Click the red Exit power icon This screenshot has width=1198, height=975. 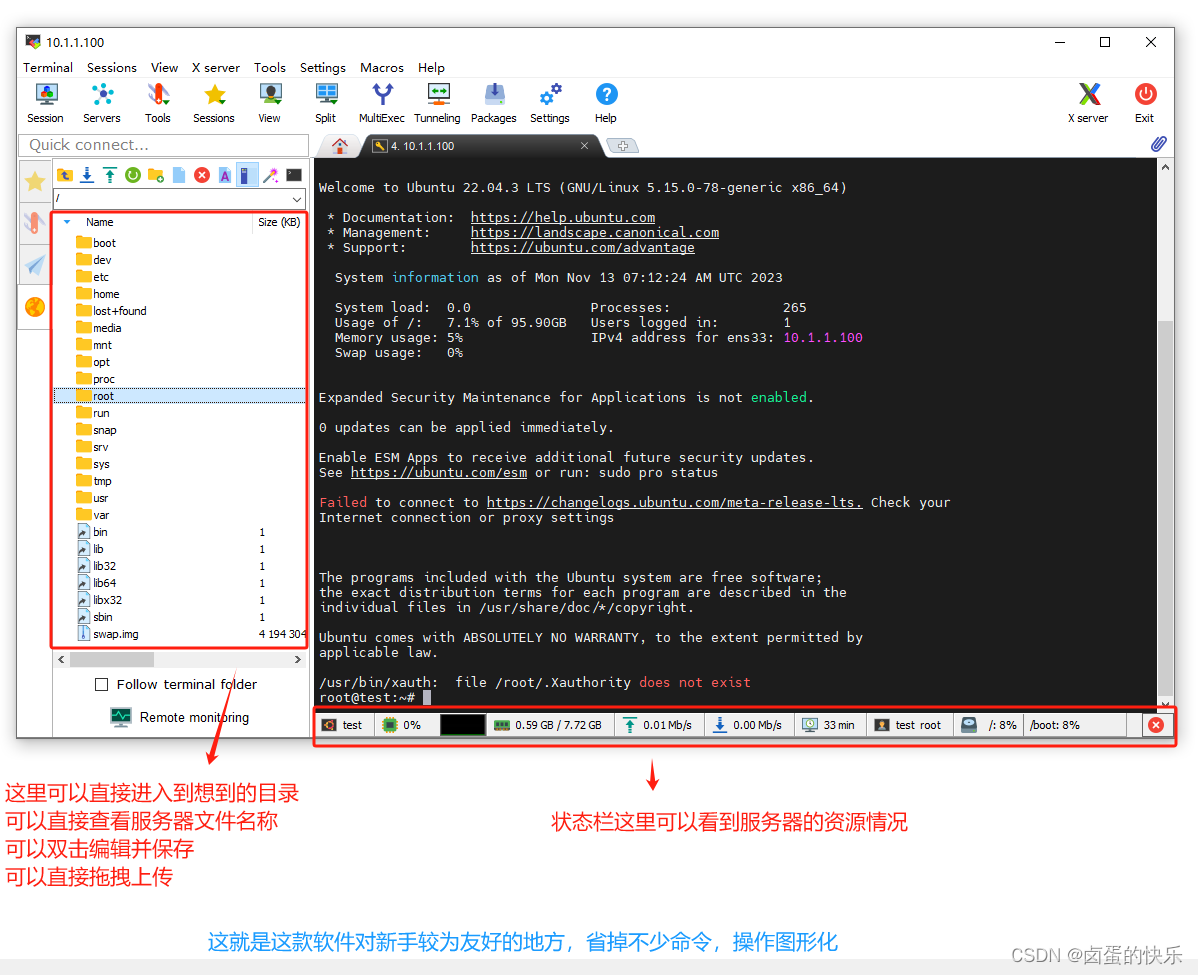1145,103
